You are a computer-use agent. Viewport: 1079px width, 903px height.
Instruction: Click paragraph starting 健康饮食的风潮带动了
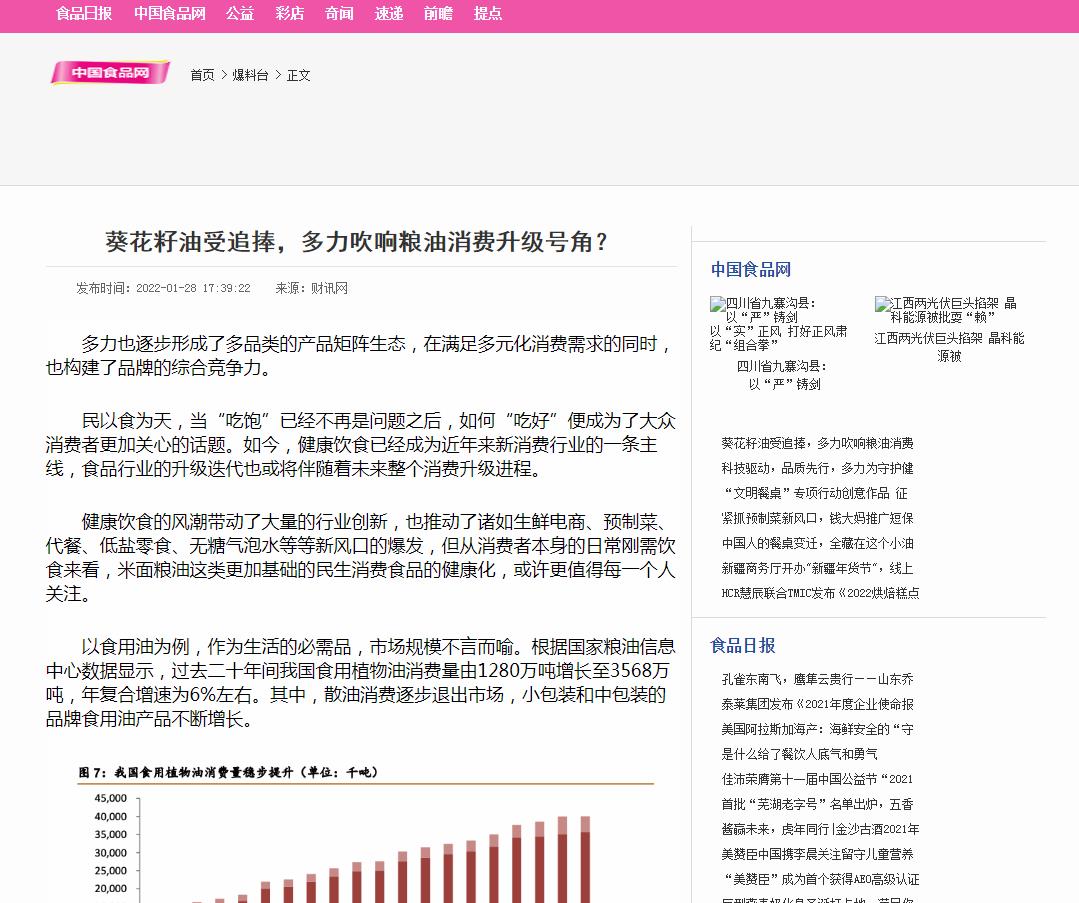pos(361,557)
